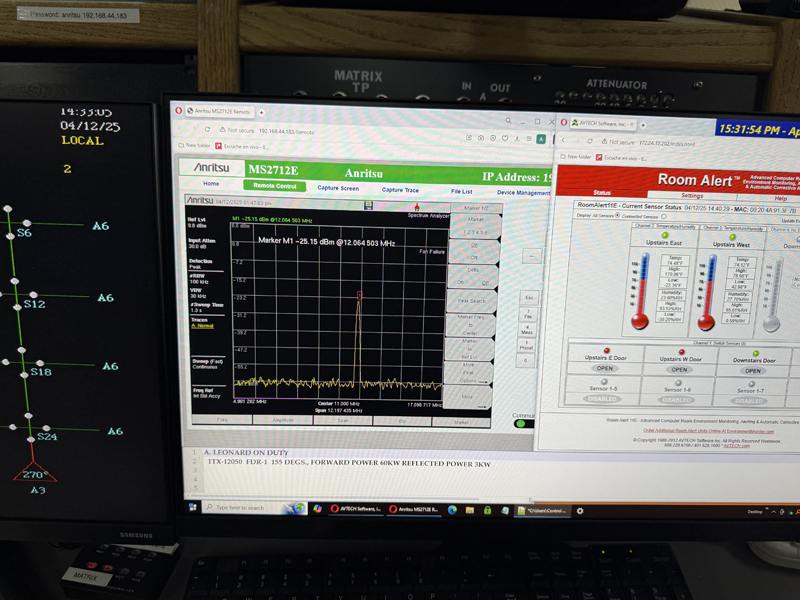This screenshot has height=600, width=800.
Task: Click the Peak Search softkey
Action: [x=472, y=301]
